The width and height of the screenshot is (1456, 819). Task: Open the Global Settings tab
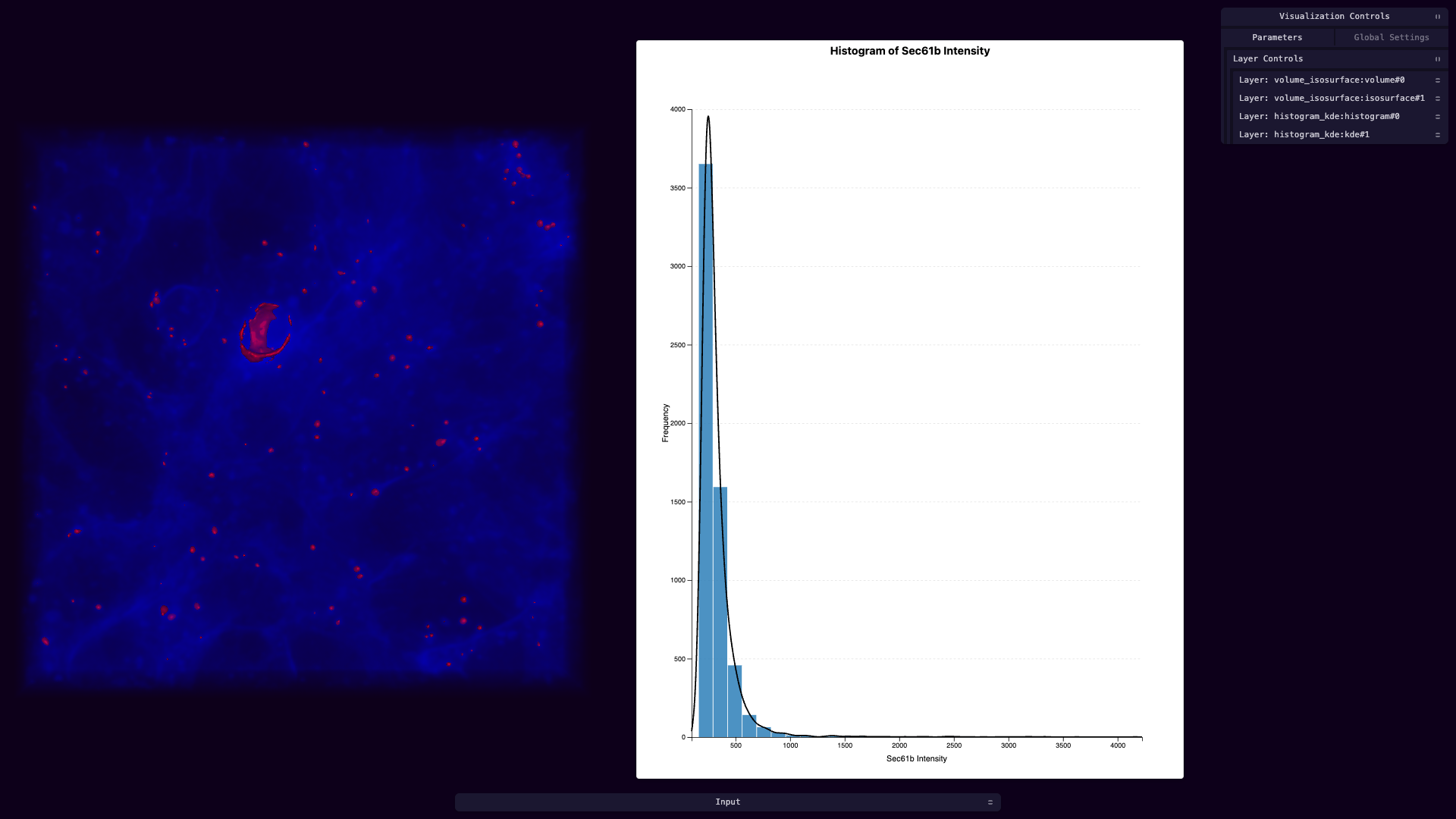tap(1392, 37)
